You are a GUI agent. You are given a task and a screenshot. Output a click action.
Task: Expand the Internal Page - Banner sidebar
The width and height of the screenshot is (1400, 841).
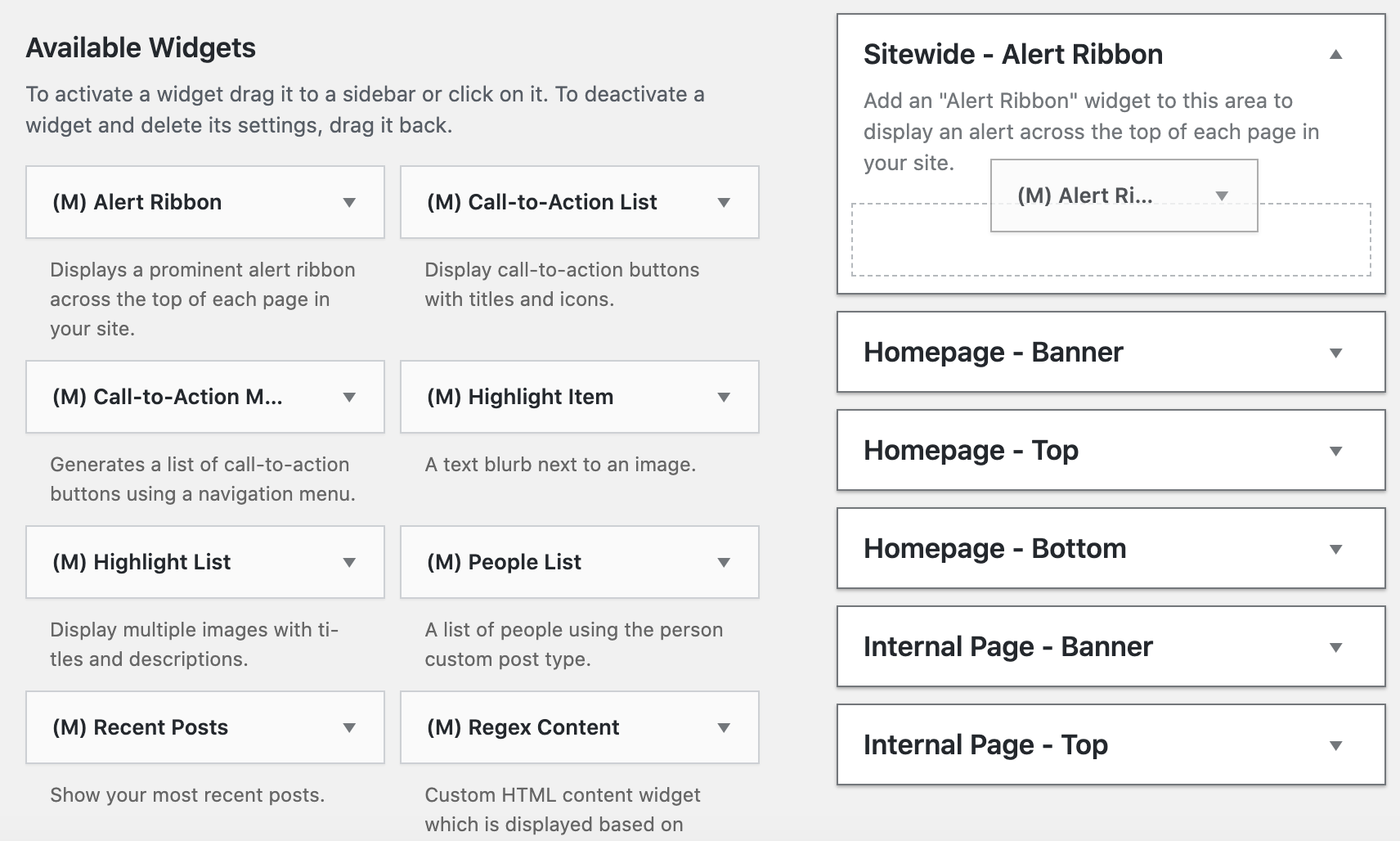coord(1335,646)
